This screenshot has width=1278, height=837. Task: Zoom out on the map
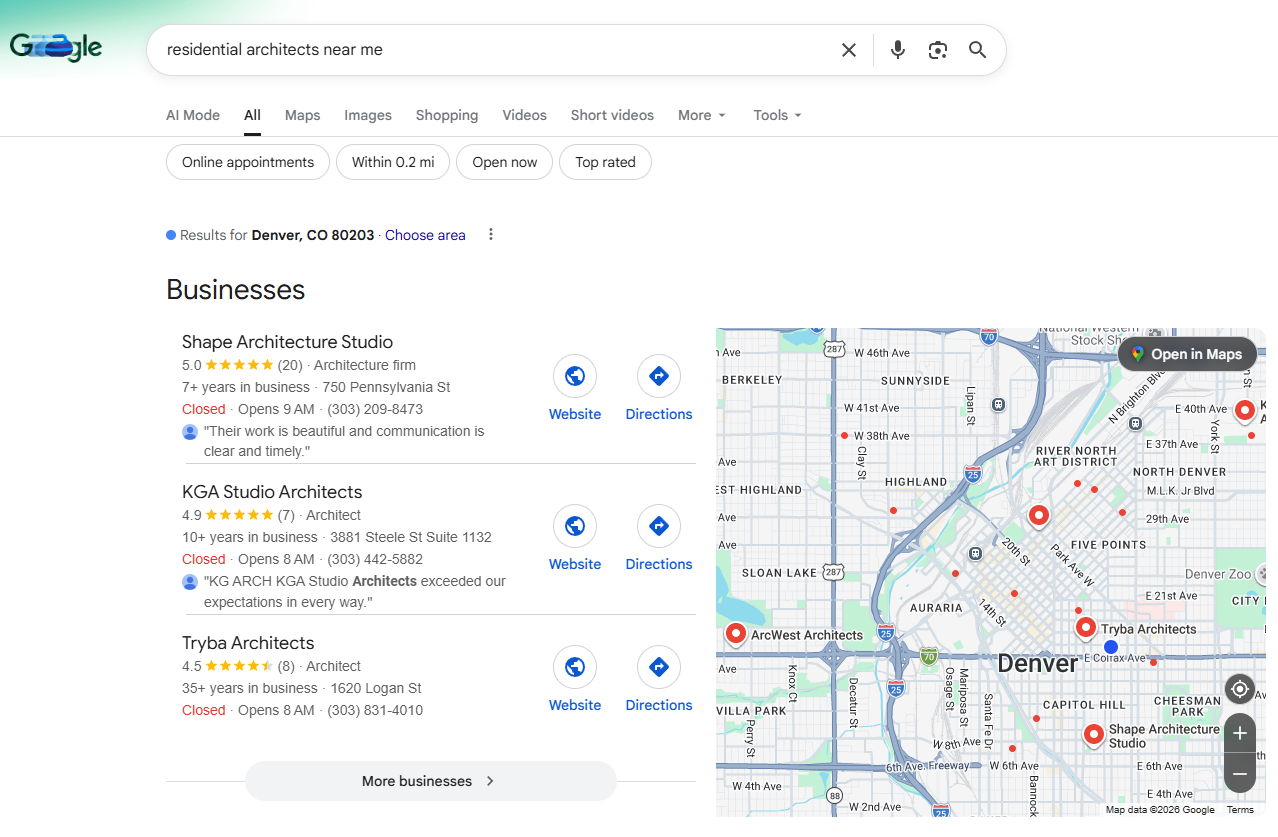click(x=1239, y=773)
